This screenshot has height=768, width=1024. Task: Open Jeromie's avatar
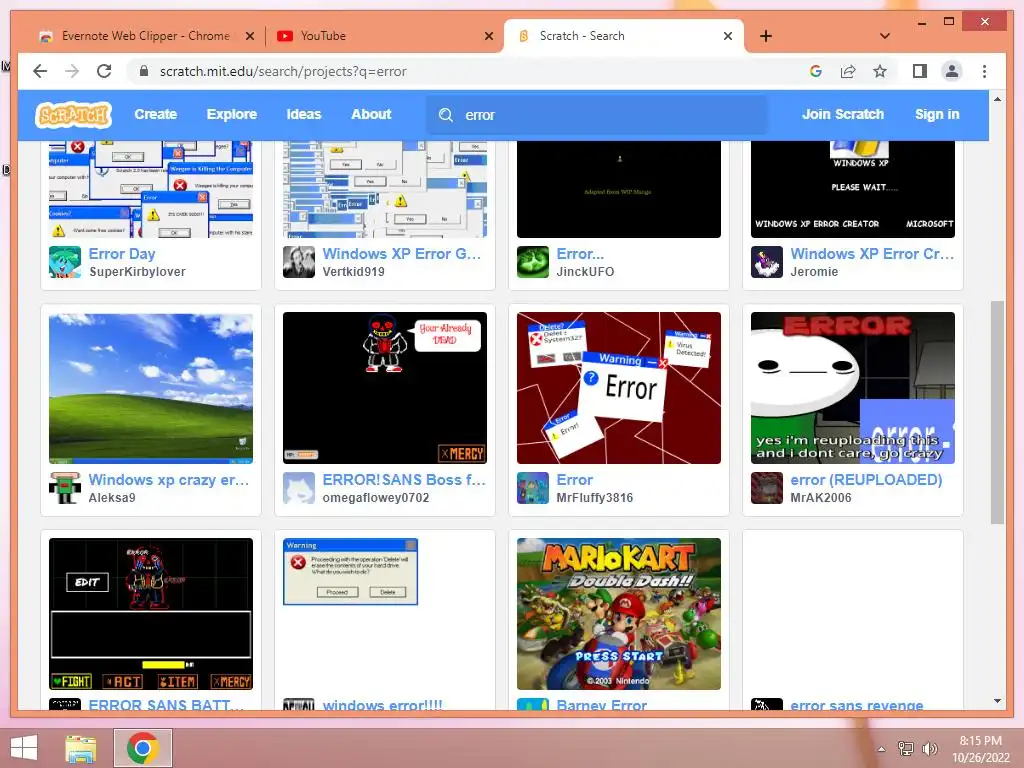pyautogui.click(x=767, y=262)
